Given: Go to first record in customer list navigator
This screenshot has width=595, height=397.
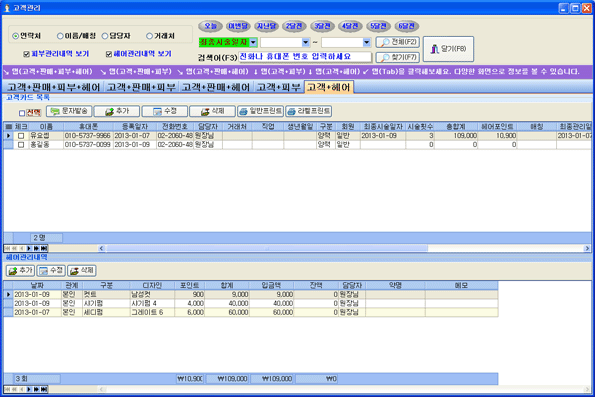Looking at the screenshot, I should click(x=7, y=248).
